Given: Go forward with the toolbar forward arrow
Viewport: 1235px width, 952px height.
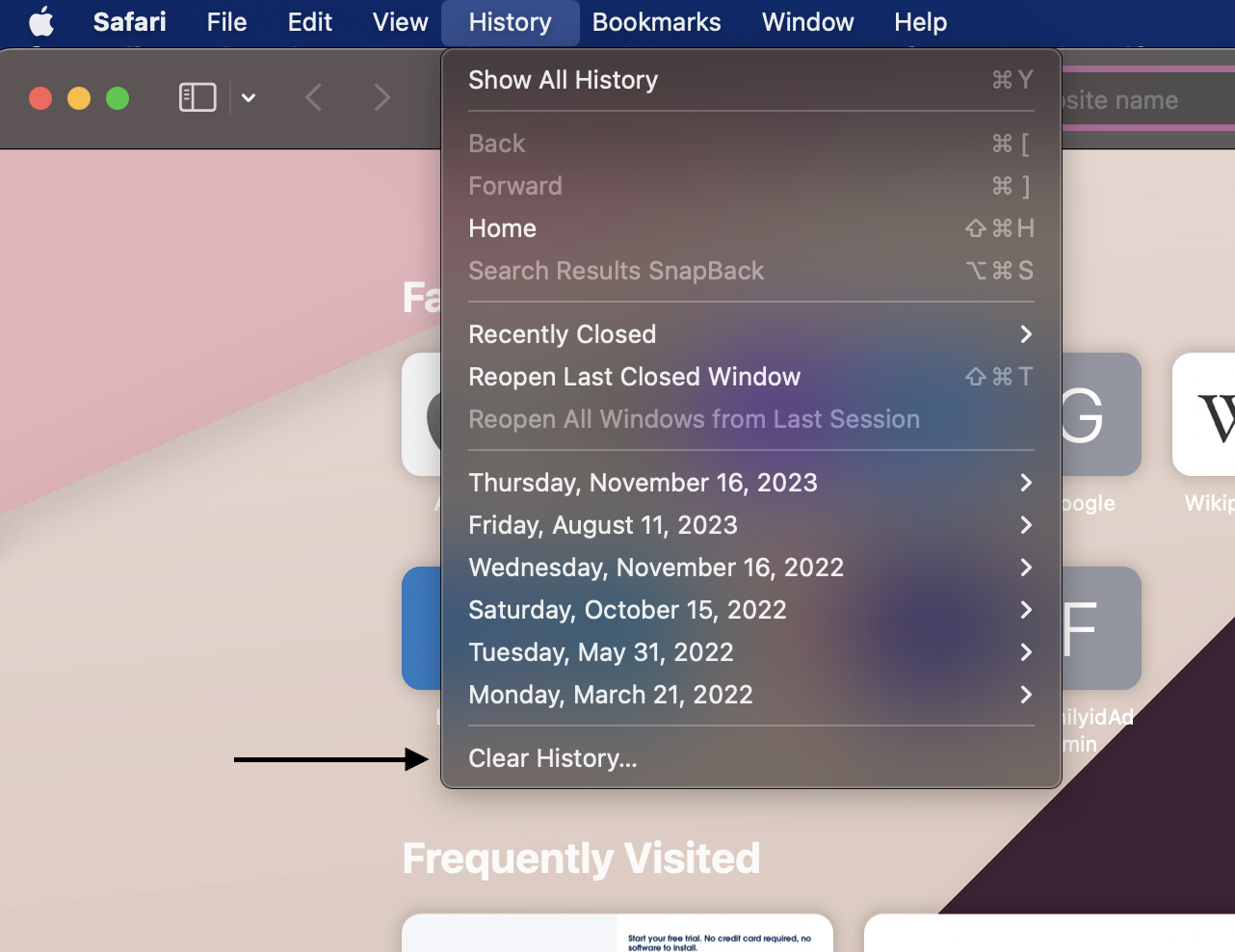Looking at the screenshot, I should [382, 97].
